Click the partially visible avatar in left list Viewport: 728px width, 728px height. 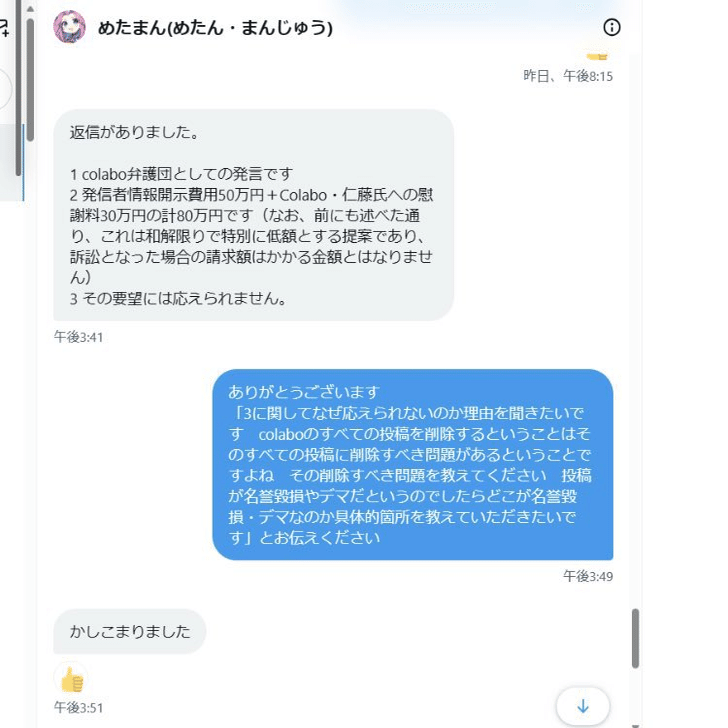point(5,89)
